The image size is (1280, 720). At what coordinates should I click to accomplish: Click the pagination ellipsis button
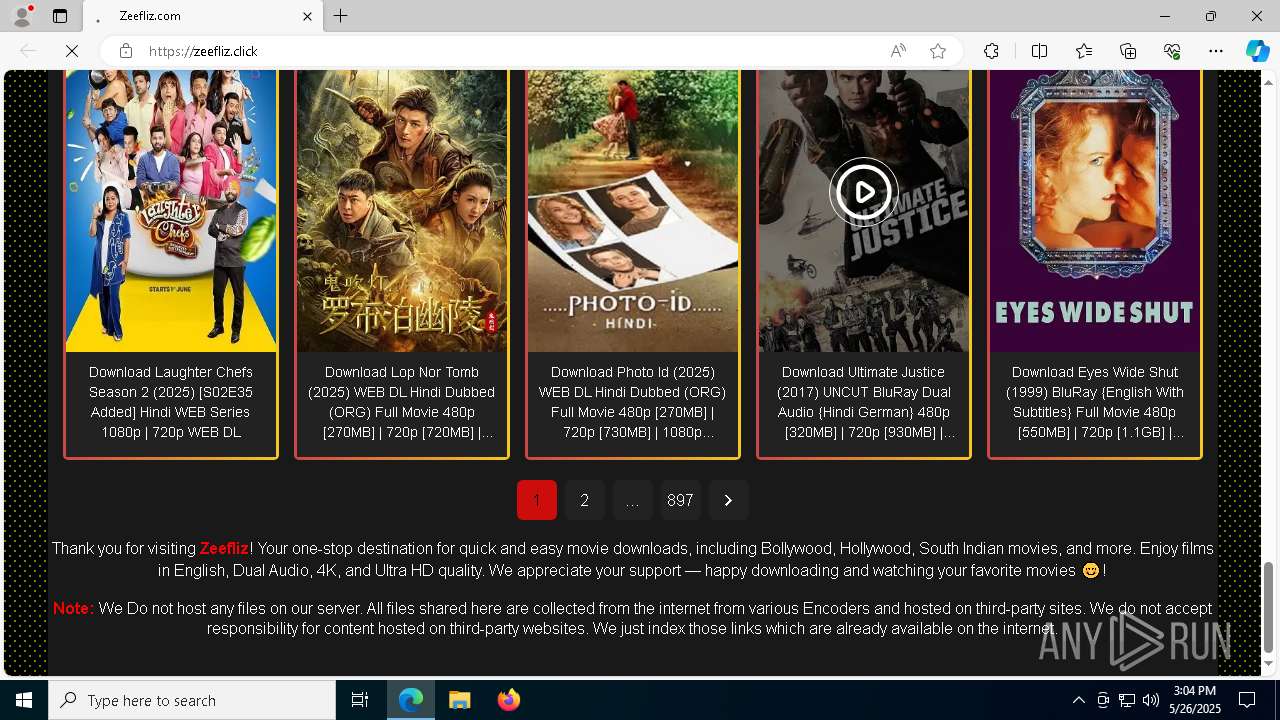(x=632, y=500)
